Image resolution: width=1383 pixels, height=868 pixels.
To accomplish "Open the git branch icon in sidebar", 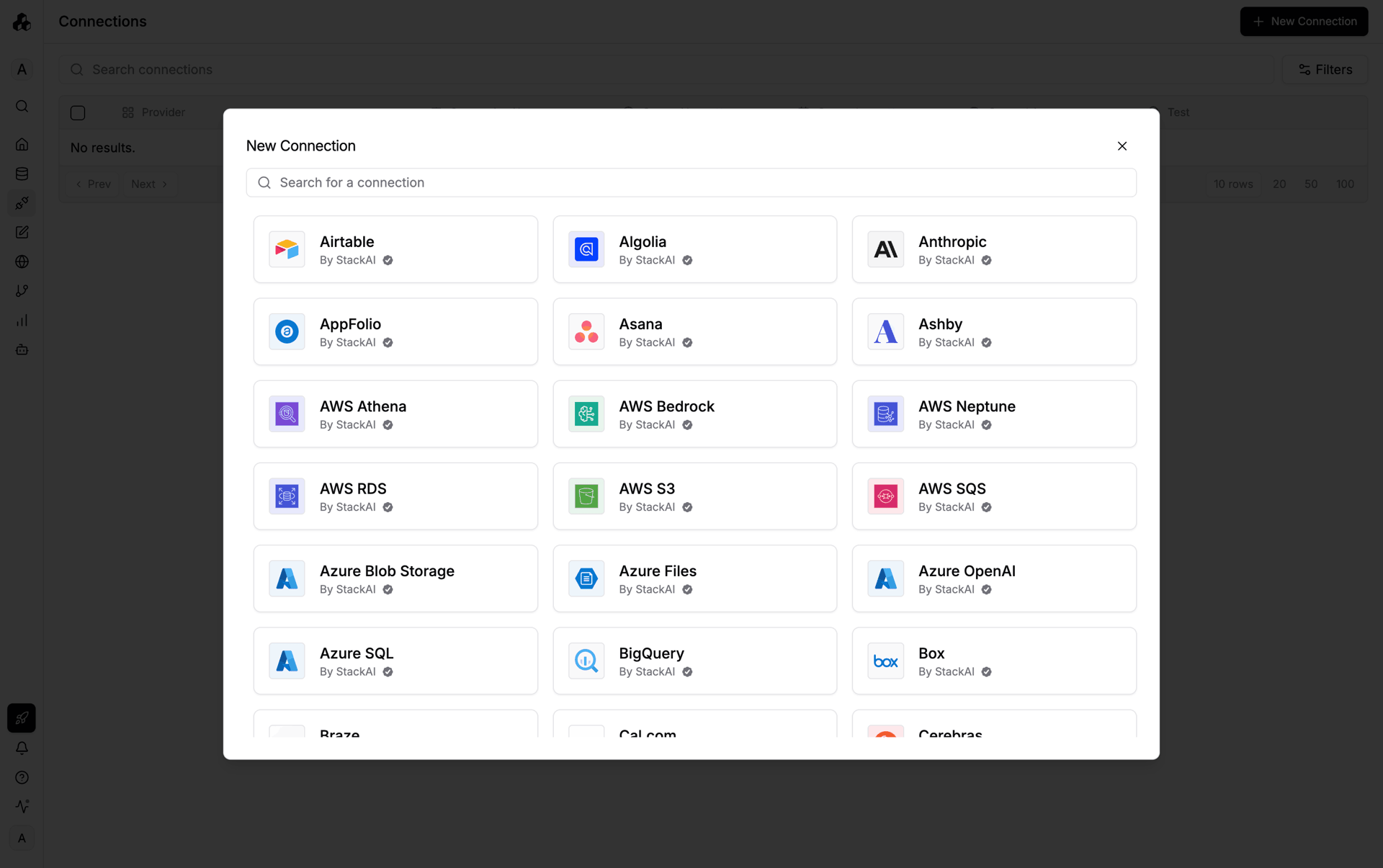I will [22, 290].
